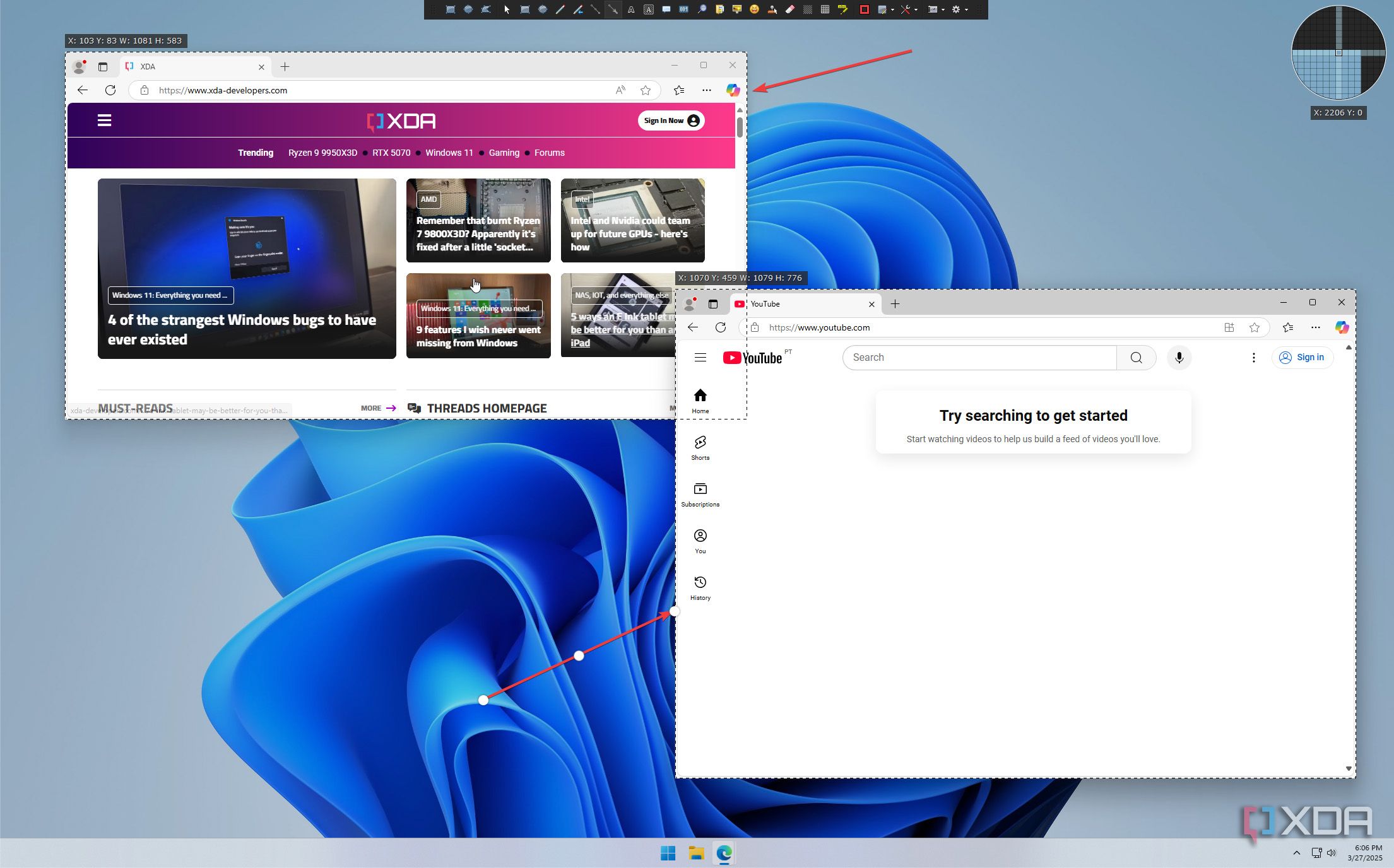
Task: Select the eraser tool
Action: (x=789, y=9)
